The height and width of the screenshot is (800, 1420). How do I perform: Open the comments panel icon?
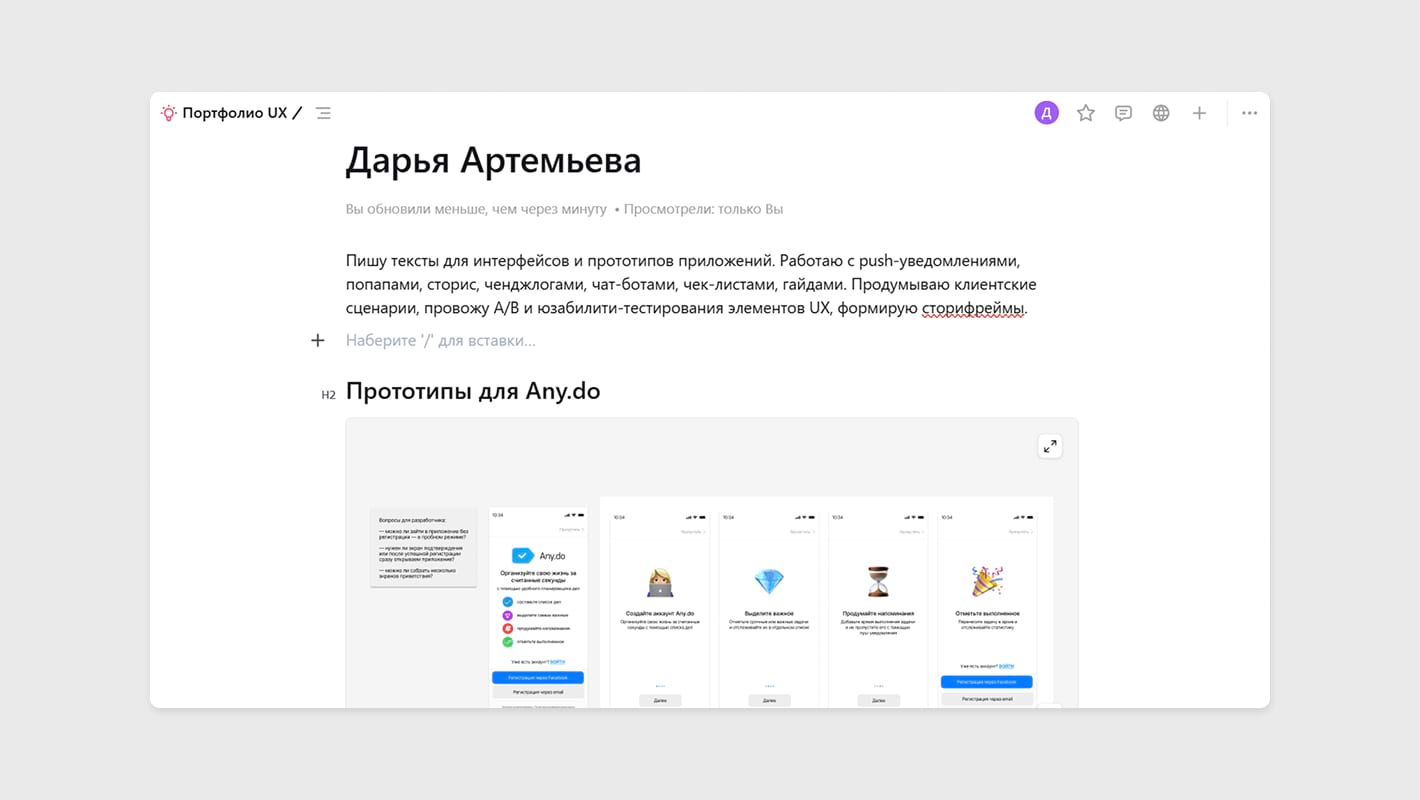[1123, 113]
